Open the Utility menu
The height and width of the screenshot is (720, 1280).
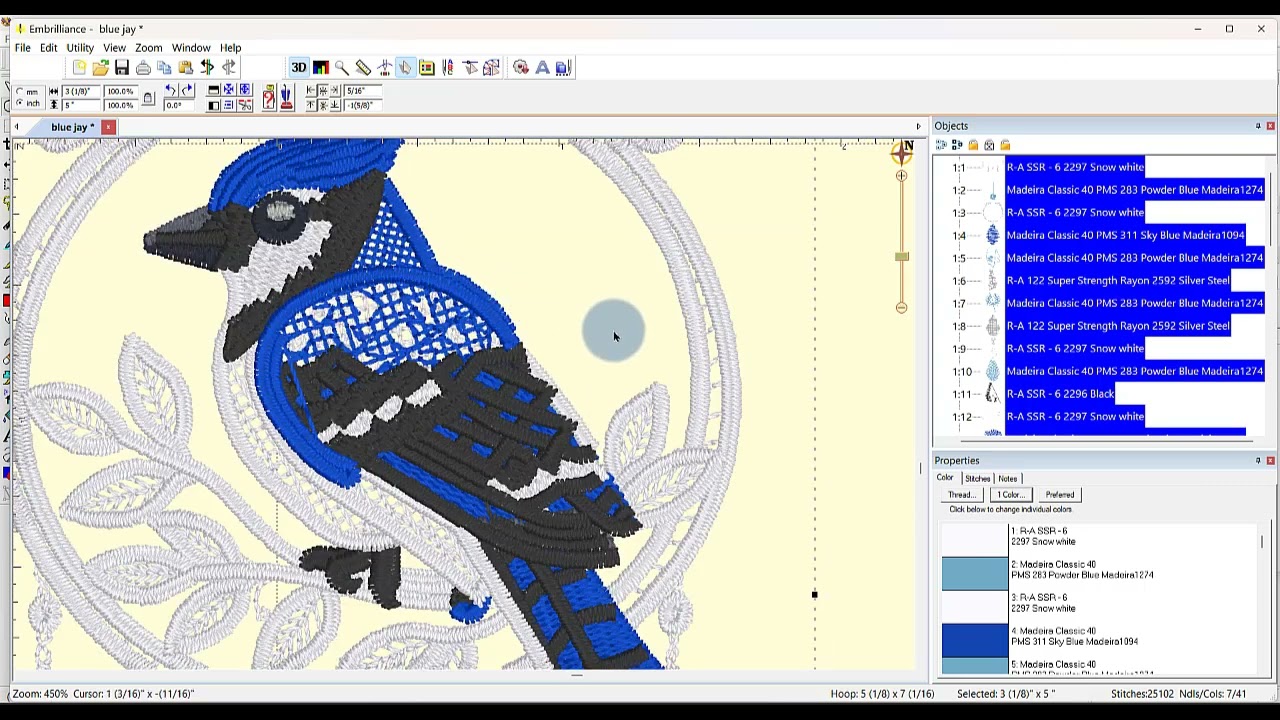[80, 47]
